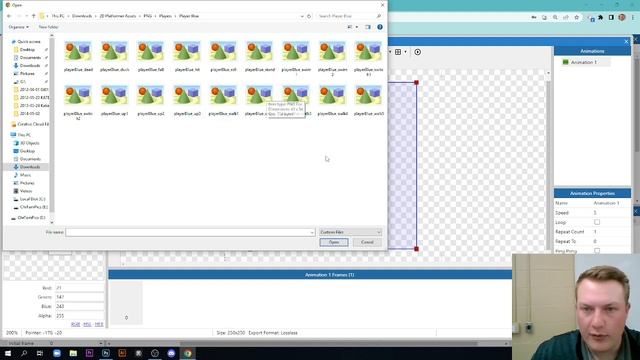The image size is (640, 360).
Task: Switch color mode to HSL
Action: click(x=87, y=324)
